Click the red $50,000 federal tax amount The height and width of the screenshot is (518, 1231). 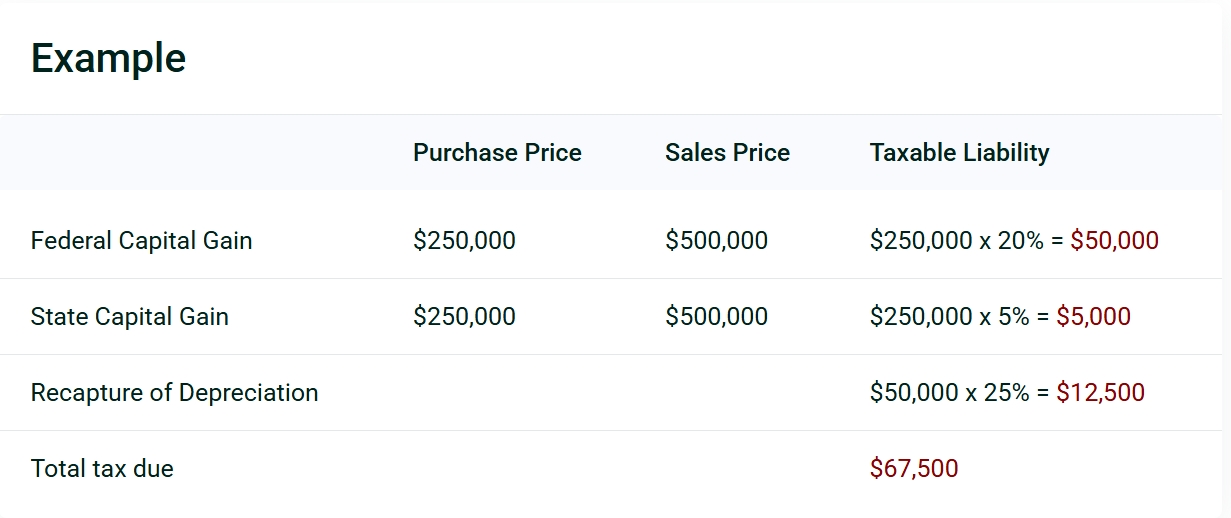click(1114, 241)
